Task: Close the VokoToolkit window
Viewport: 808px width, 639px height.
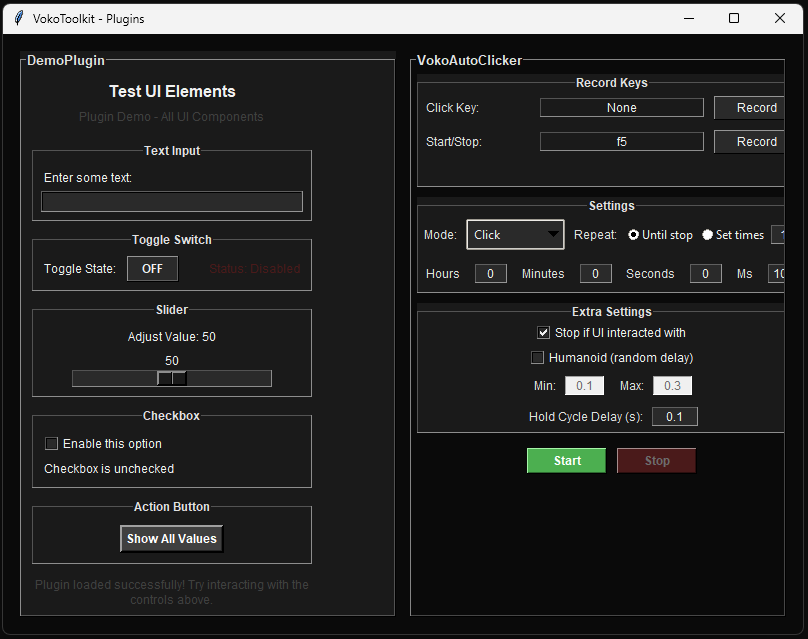Action: pyautogui.click(x=780, y=18)
